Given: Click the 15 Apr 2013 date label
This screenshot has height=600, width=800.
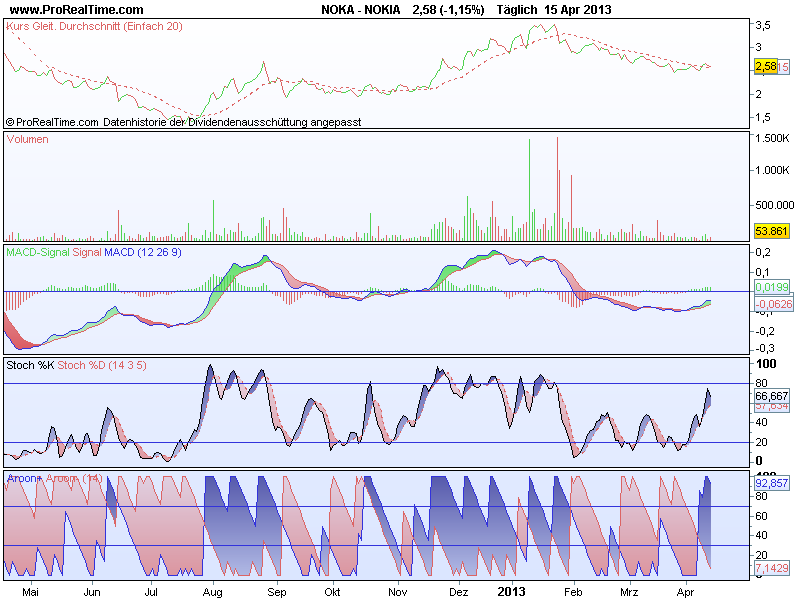Looking at the screenshot, I should [x=578, y=10].
